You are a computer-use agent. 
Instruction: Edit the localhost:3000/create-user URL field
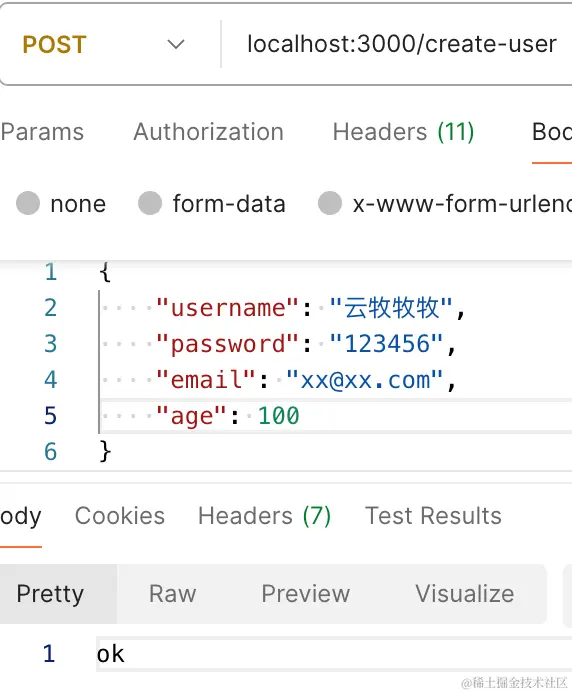(402, 44)
